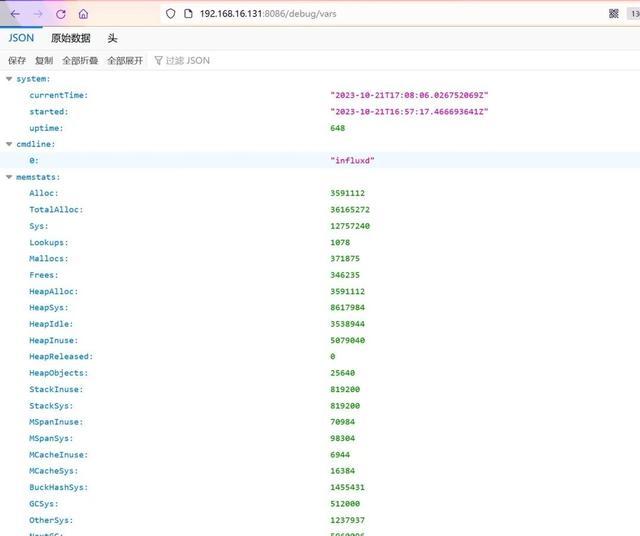Select the Mallocs key

tap(49, 258)
